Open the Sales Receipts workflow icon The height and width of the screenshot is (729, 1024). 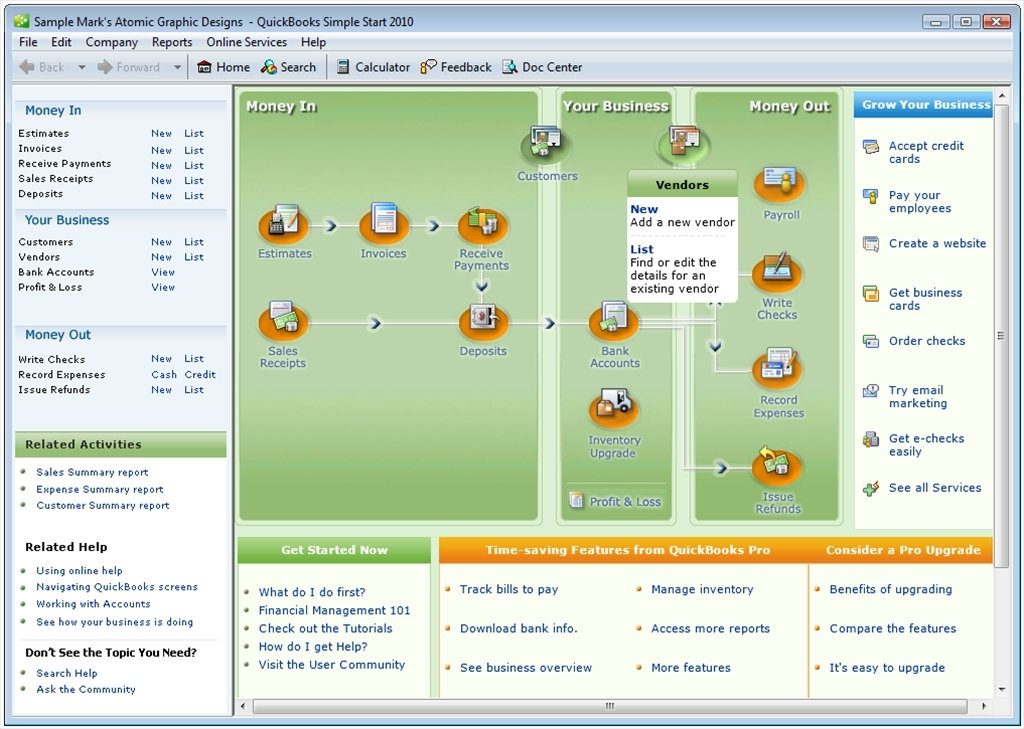click(283, 321)
